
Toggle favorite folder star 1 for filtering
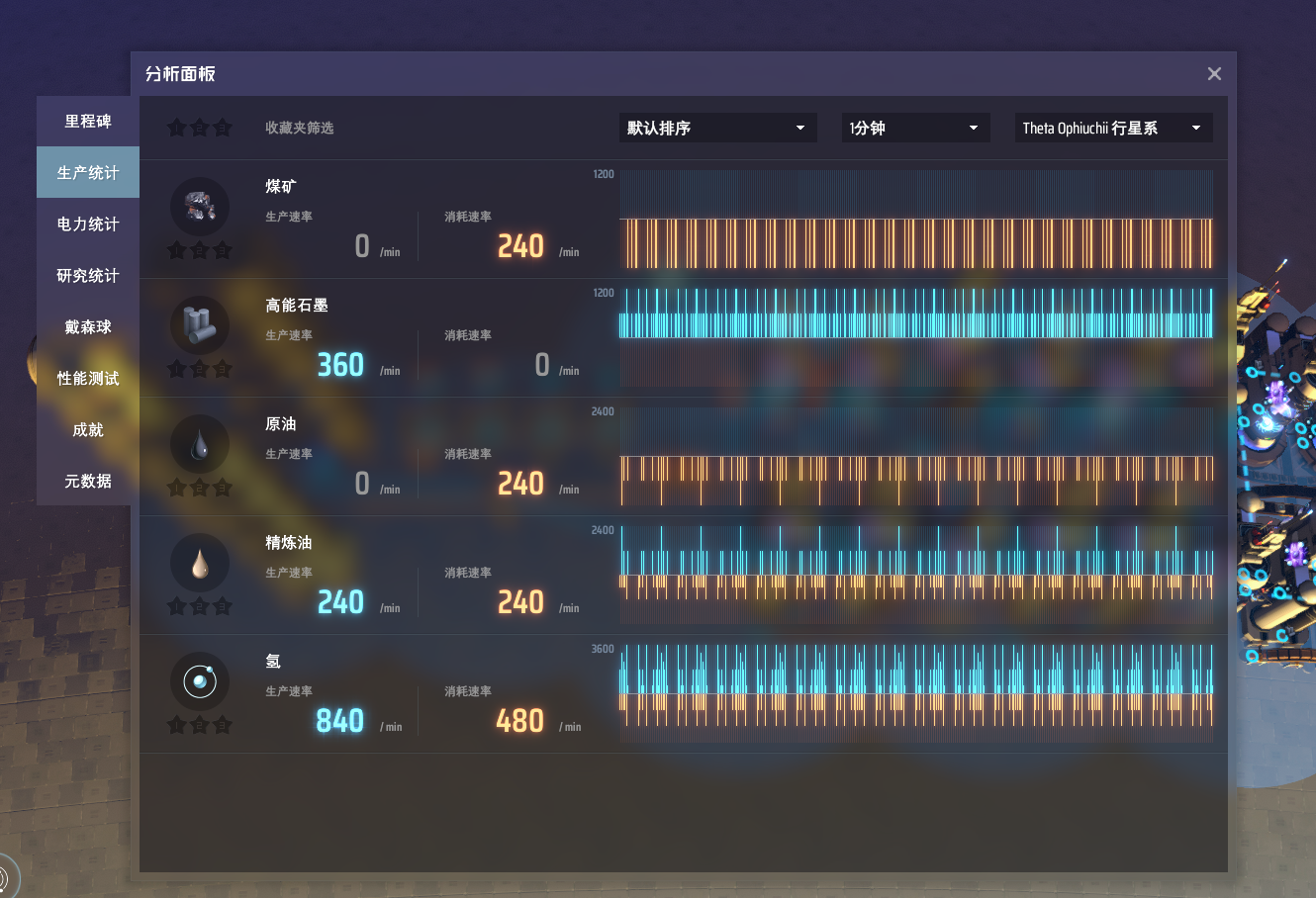click(x=176, y=128)
